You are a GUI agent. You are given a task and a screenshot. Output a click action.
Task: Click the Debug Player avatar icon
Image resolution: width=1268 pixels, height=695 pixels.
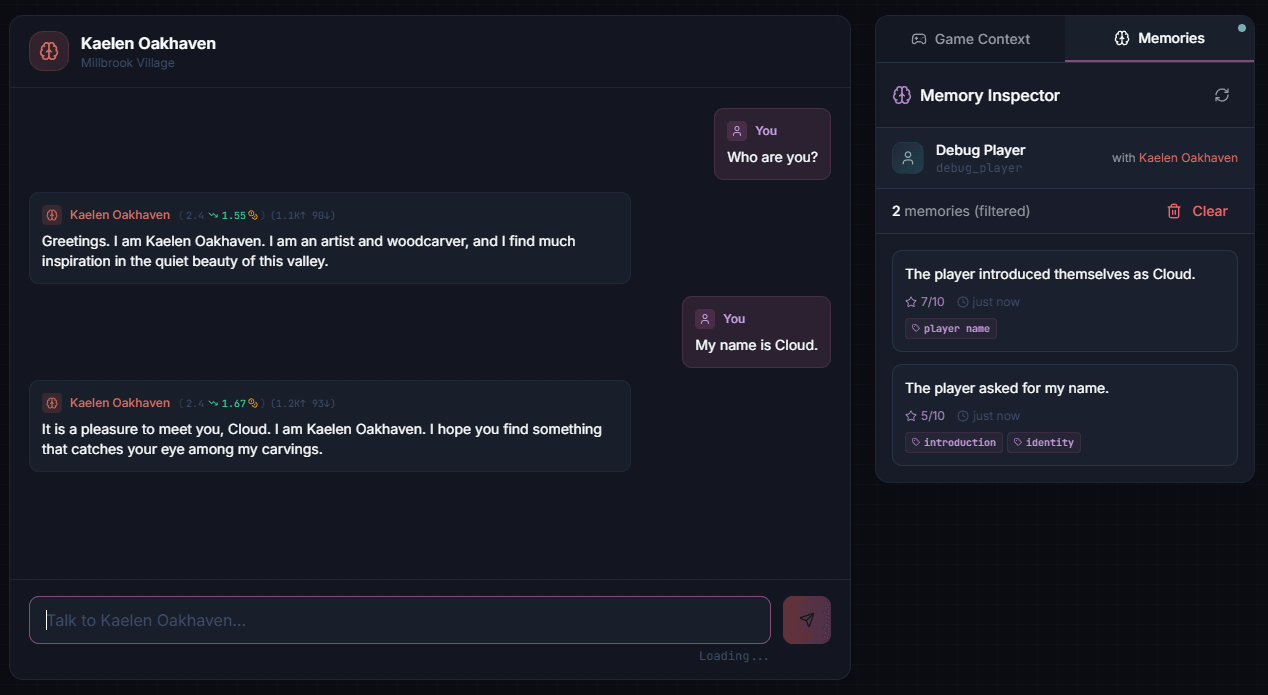click(x=908, y=158)
